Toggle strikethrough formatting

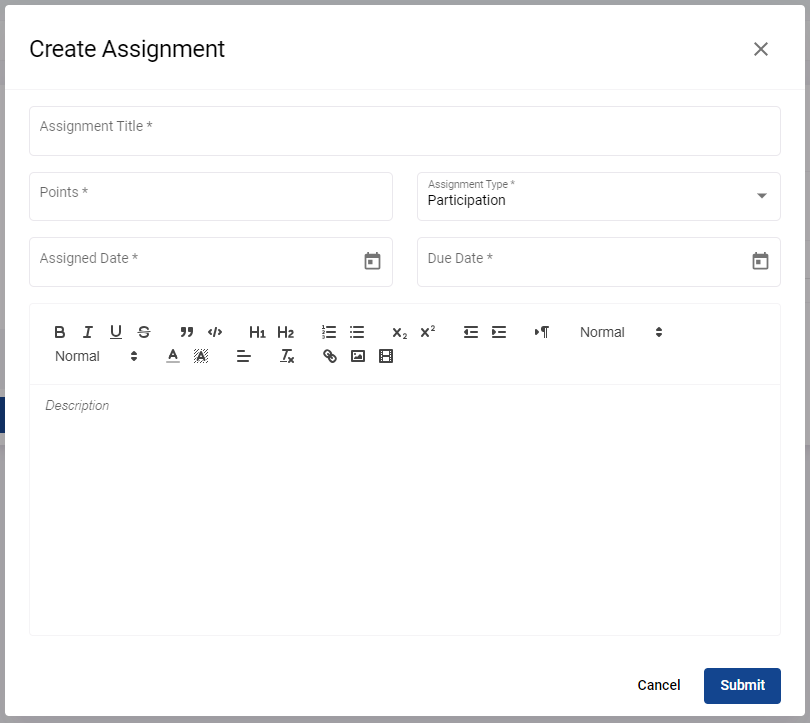pyautogui.click(x=144, y=332)
